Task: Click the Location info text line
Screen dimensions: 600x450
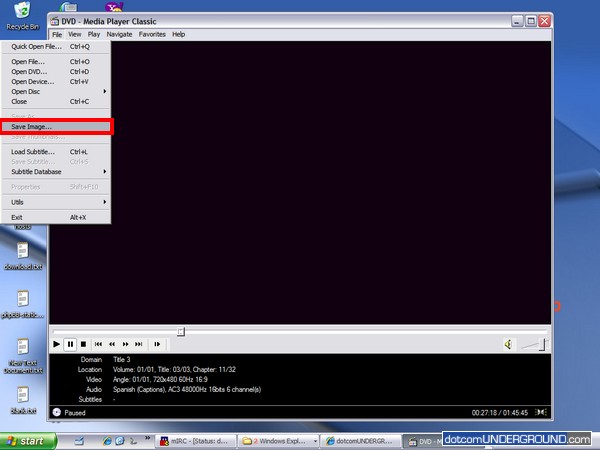Action: tap(174, 370)
